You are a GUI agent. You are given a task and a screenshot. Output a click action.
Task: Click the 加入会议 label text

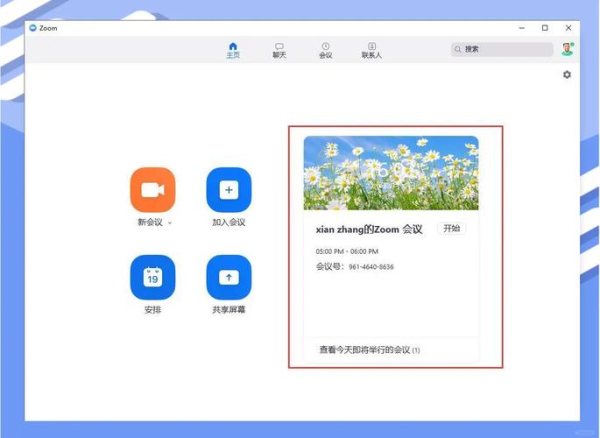click(229, 222)
